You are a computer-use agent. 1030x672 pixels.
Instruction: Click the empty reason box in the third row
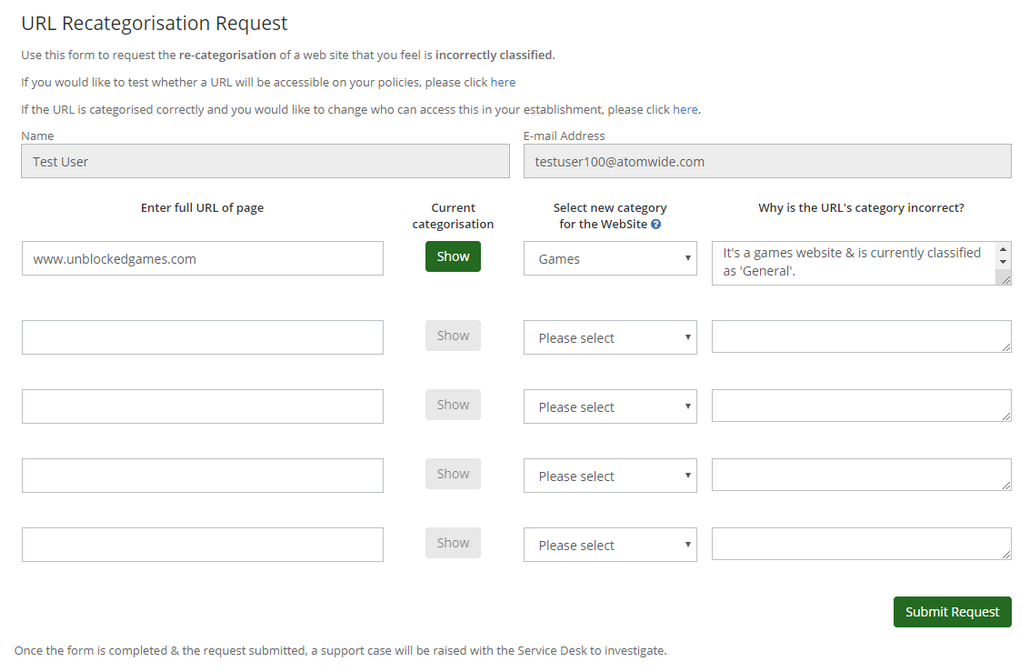click(860, 406)
